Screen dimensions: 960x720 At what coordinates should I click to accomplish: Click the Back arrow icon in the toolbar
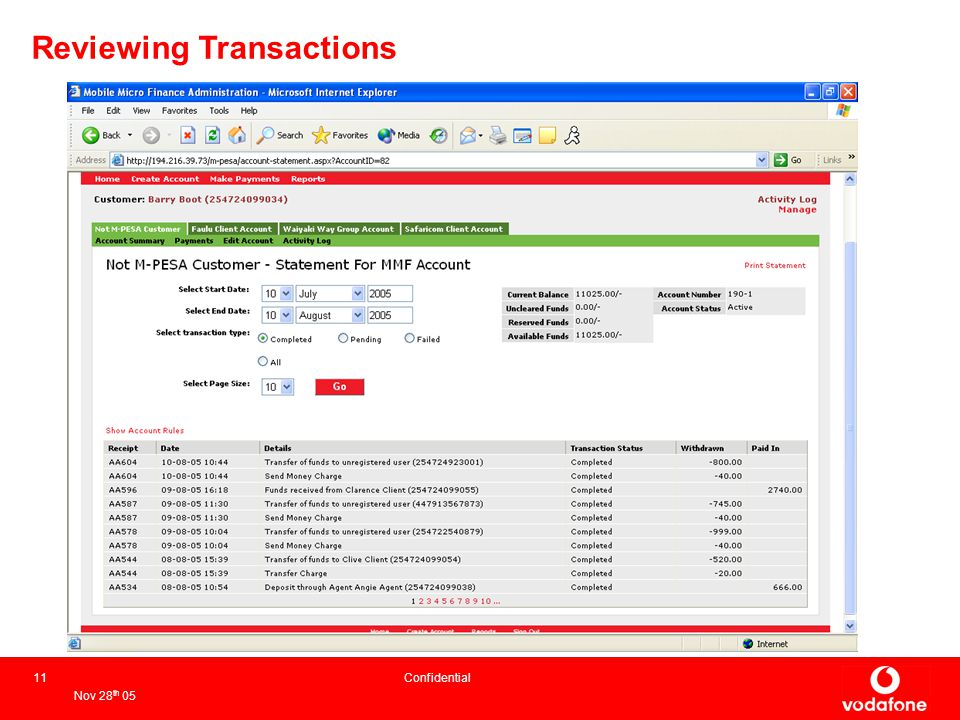coord(91,135)
